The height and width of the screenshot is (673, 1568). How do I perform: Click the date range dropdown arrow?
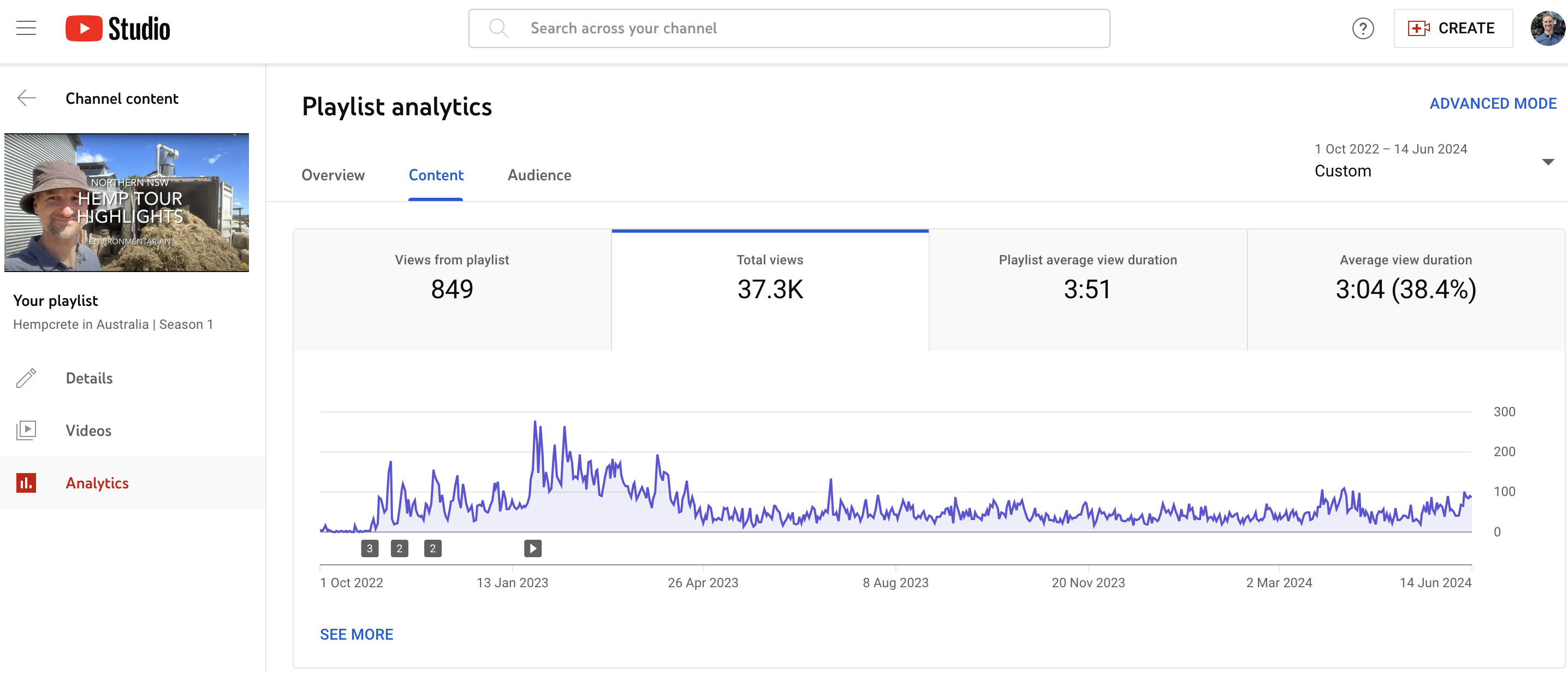tap(1548, 161)
